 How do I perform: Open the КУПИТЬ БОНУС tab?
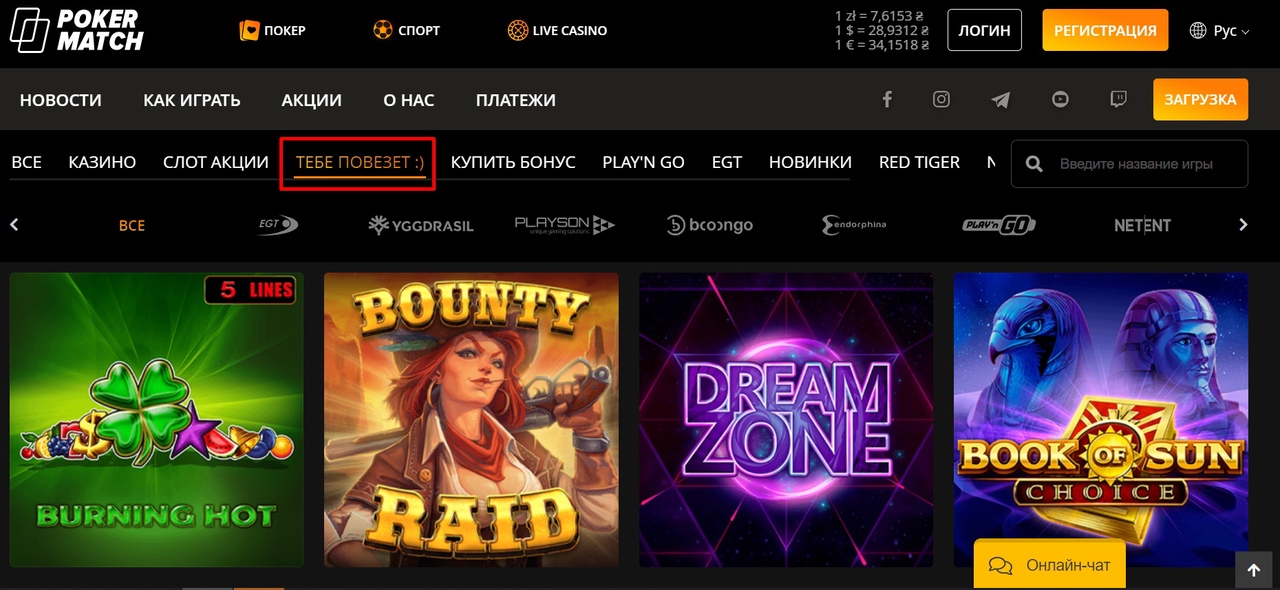coord(513,162)
